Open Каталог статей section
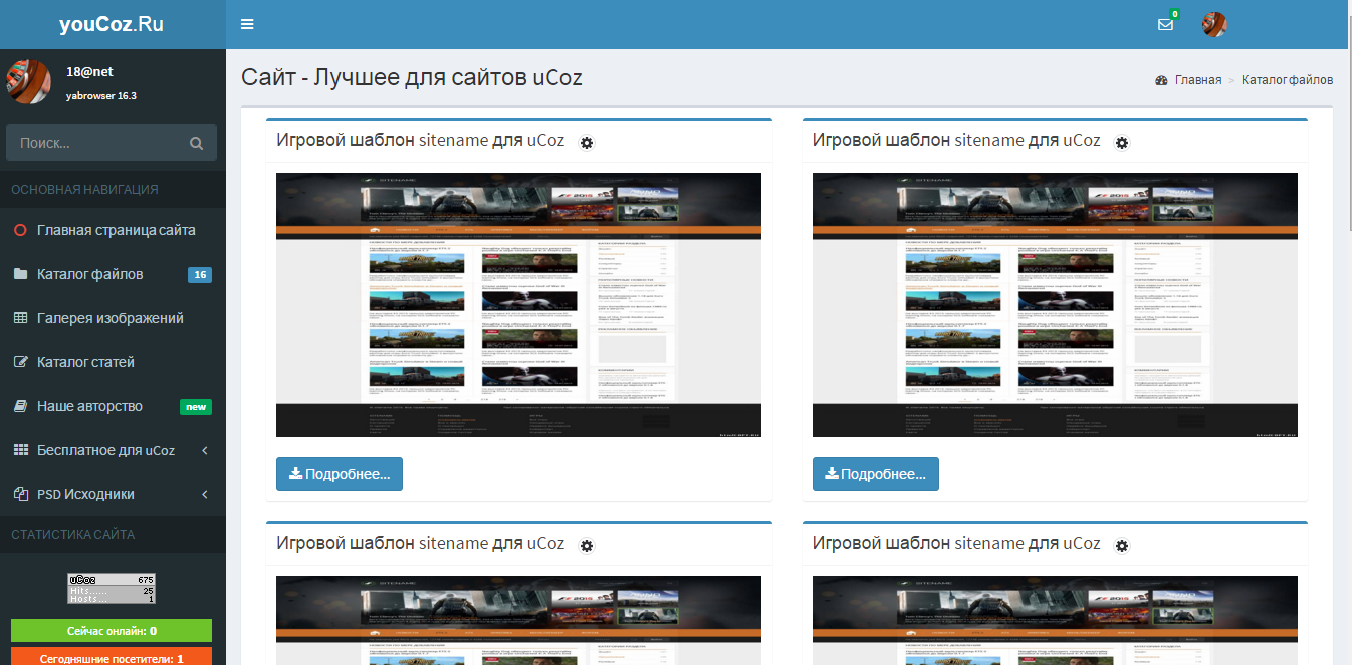 pos(113,362)
